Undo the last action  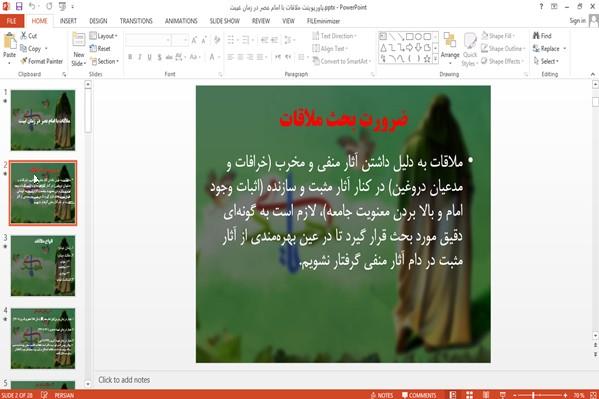click(x=32, y=6)
